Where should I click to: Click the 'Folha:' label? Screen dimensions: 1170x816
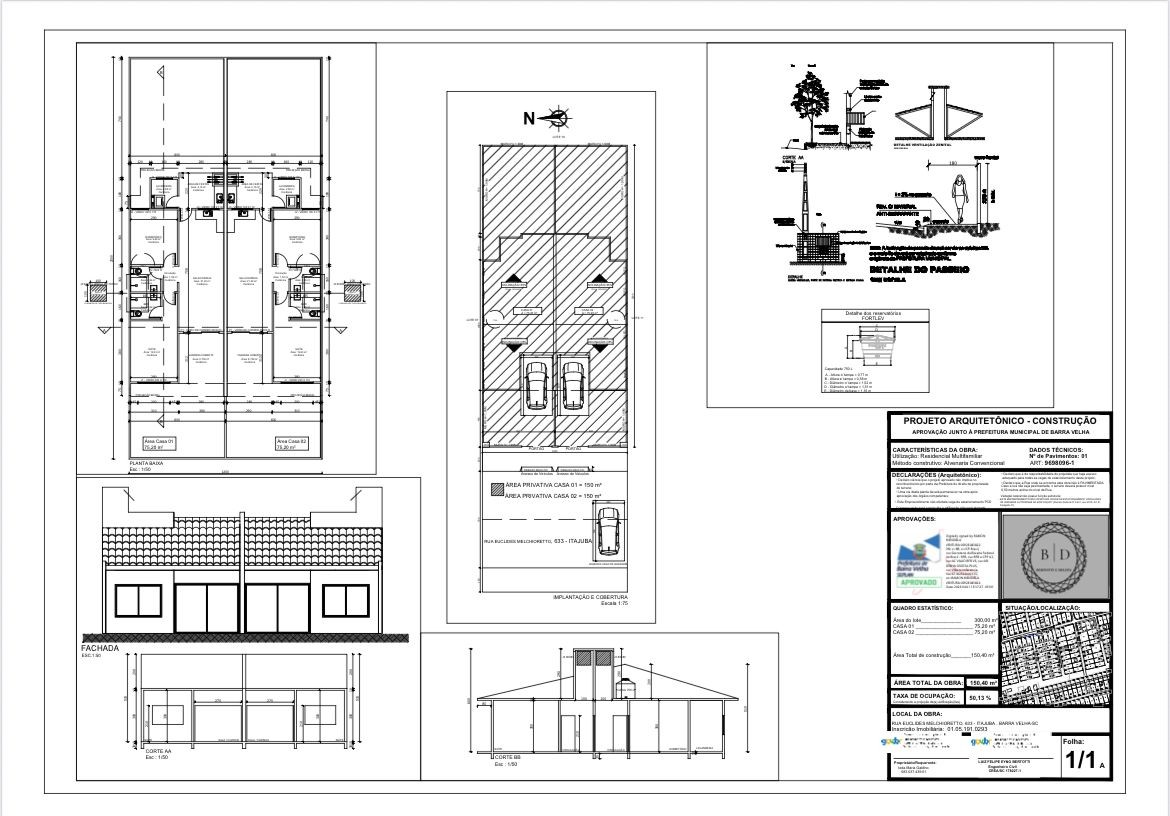point(1074,742)
